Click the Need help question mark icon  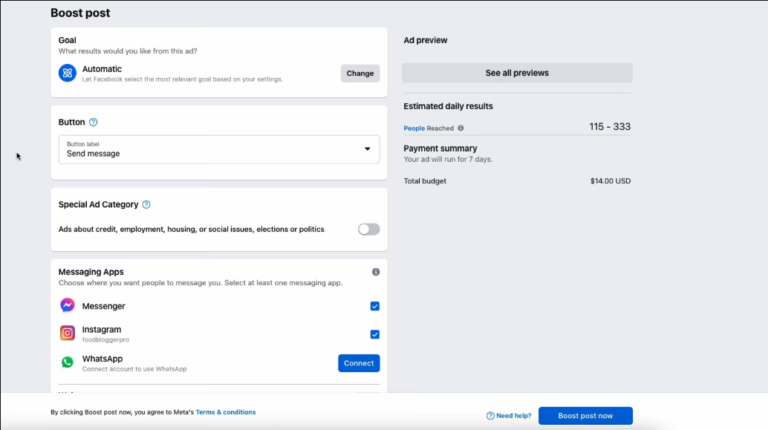point(490,416)
